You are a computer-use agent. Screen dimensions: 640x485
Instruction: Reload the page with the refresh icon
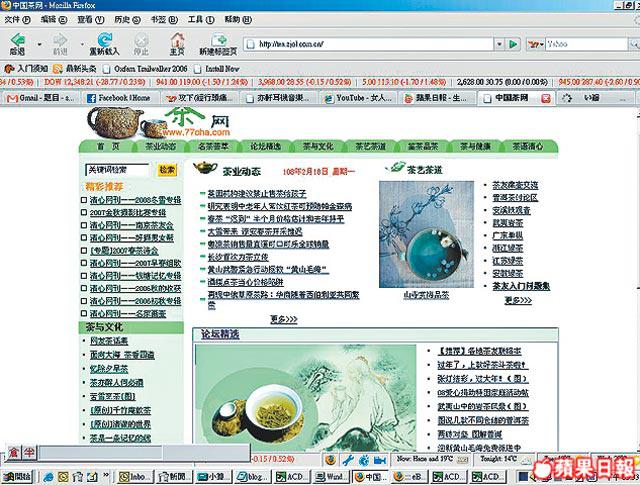coord(104,40)
